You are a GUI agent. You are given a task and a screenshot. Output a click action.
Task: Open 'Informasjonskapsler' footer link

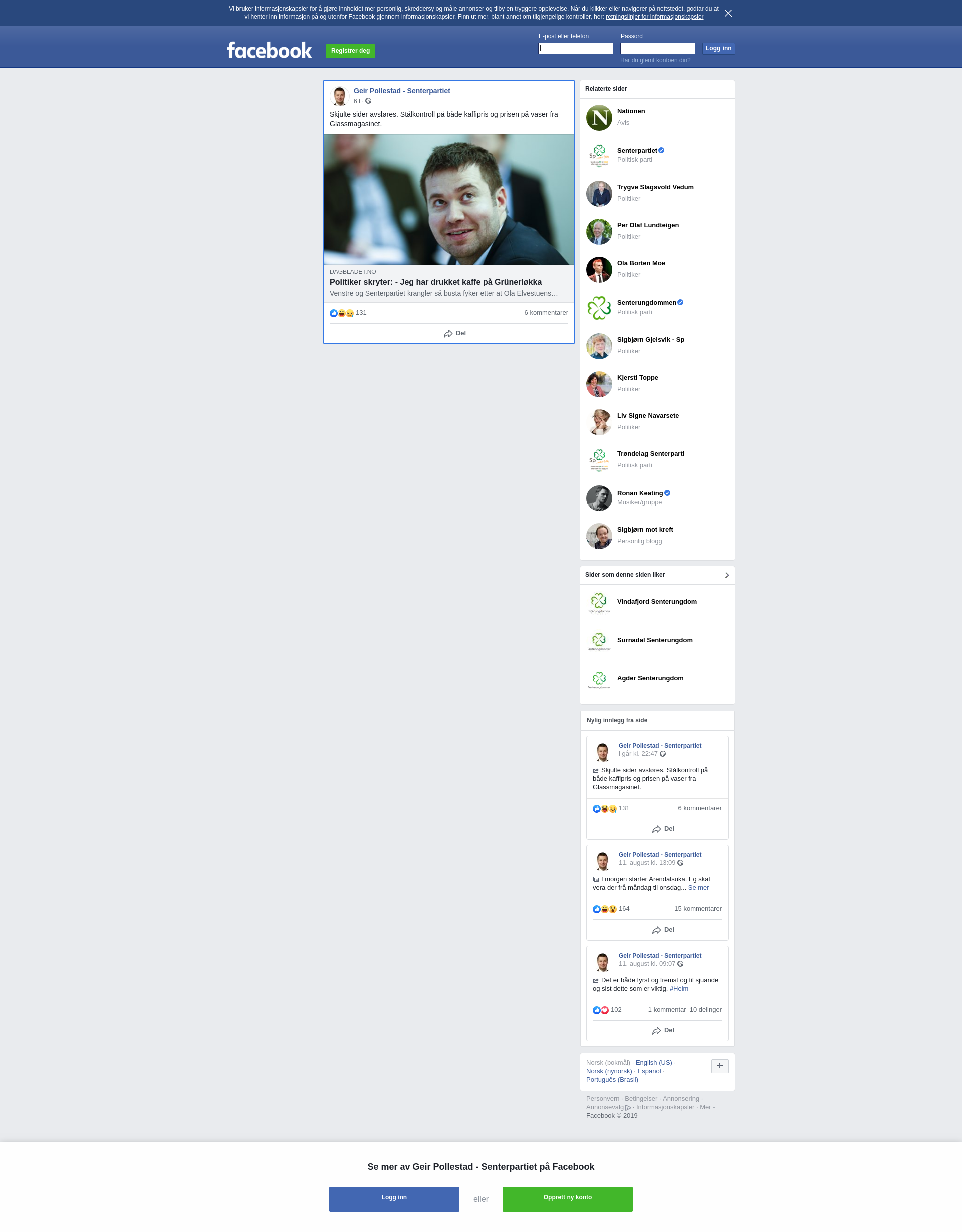pyautogui.click(x=665, y=1107)
